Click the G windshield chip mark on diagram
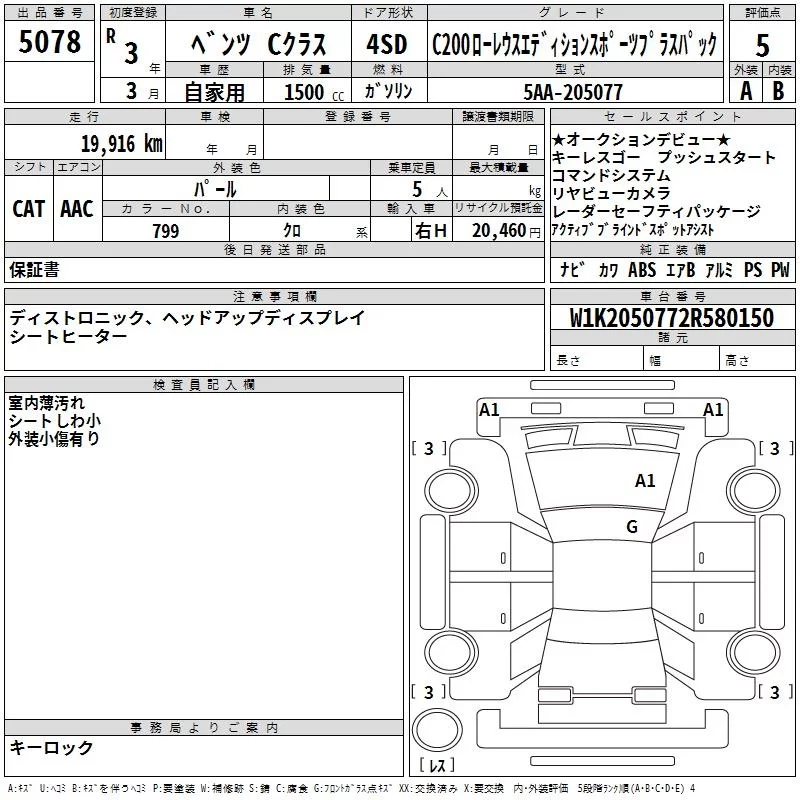Viewport: 800px width, 800px height. pyautogui.click(x=631, y=526)
